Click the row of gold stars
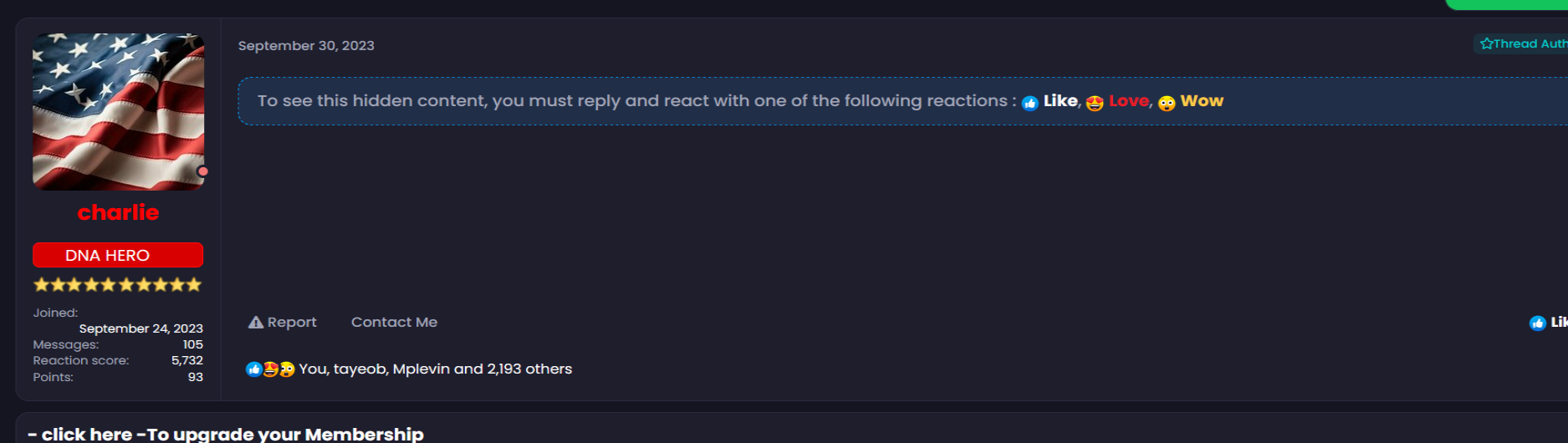 coord(118,285)
